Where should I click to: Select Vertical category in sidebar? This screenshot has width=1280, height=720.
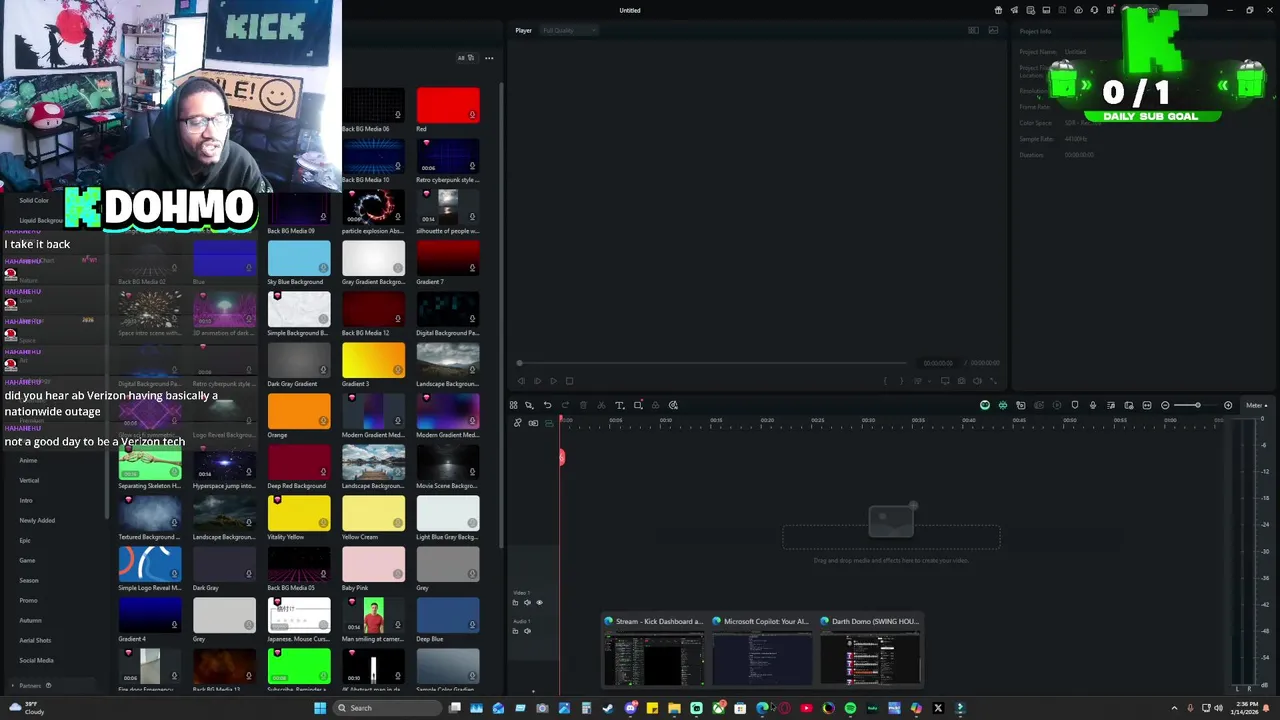(29, 480)
